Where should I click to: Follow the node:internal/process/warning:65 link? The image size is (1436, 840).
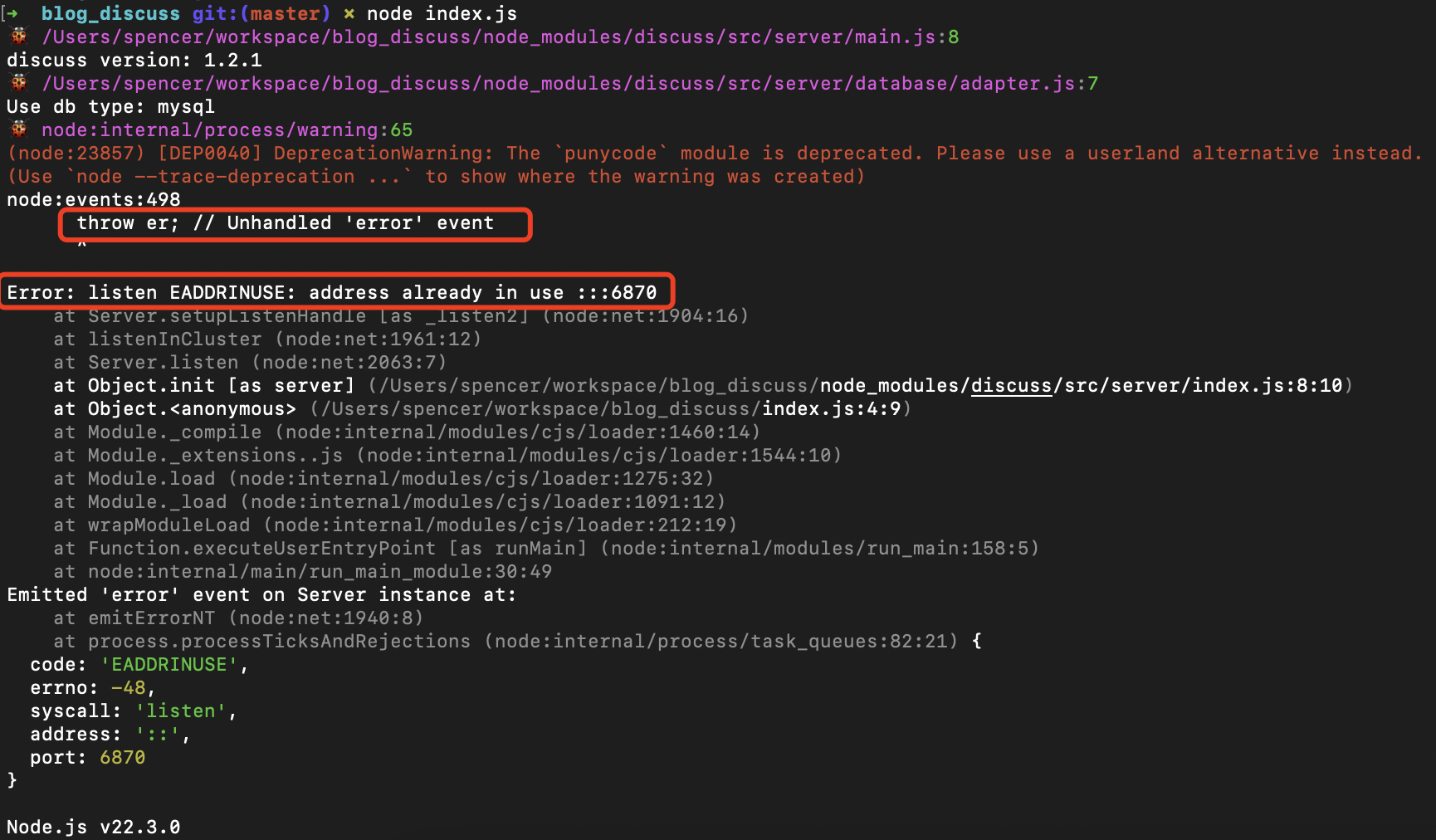tap(227, 129)
